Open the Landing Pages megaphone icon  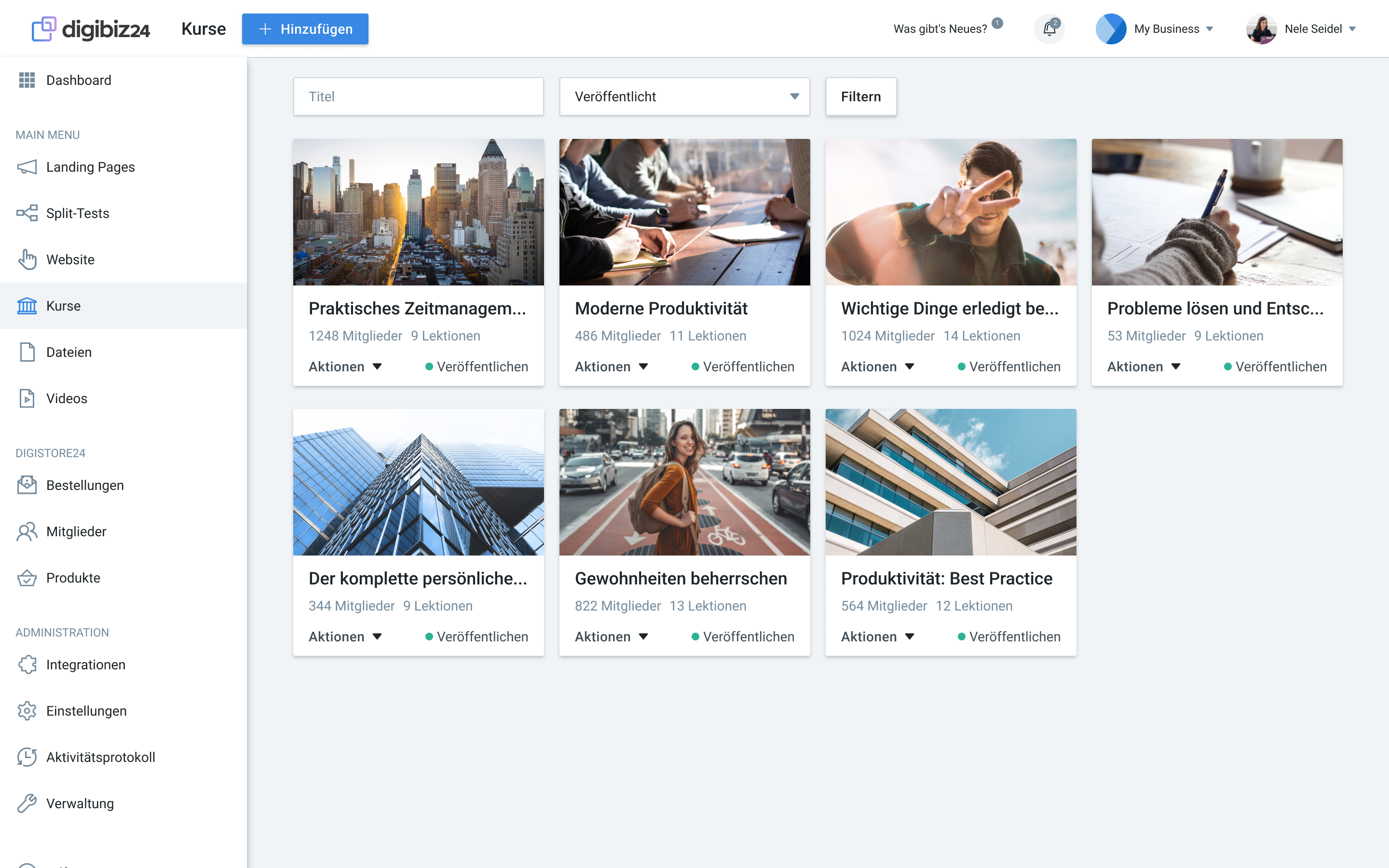pyautogui.click(x=27, y=167)
